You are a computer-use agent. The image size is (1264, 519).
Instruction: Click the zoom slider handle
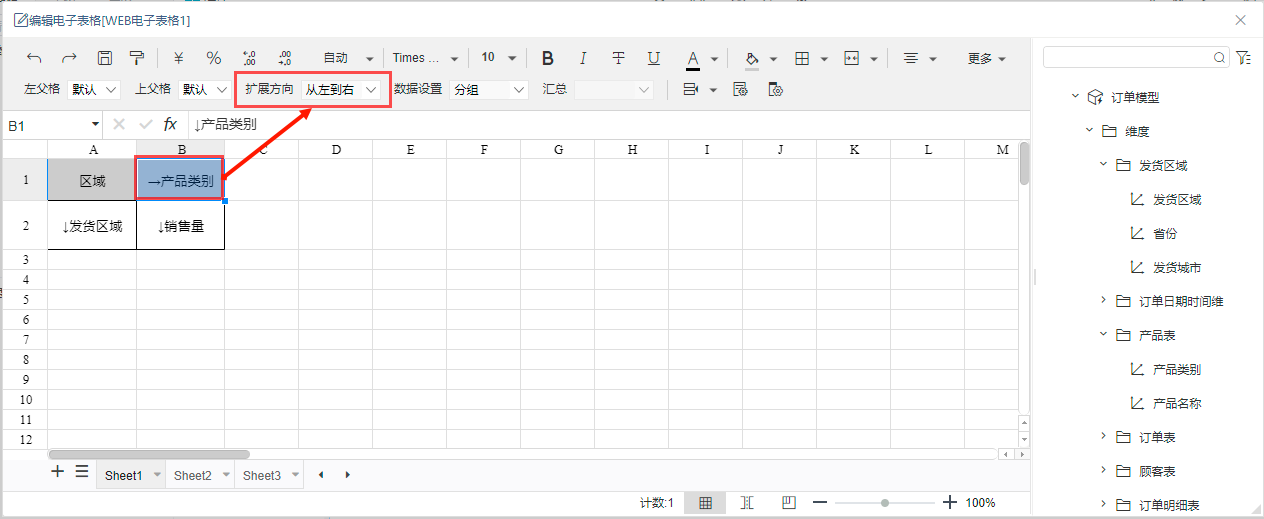(x=885, y=503)
